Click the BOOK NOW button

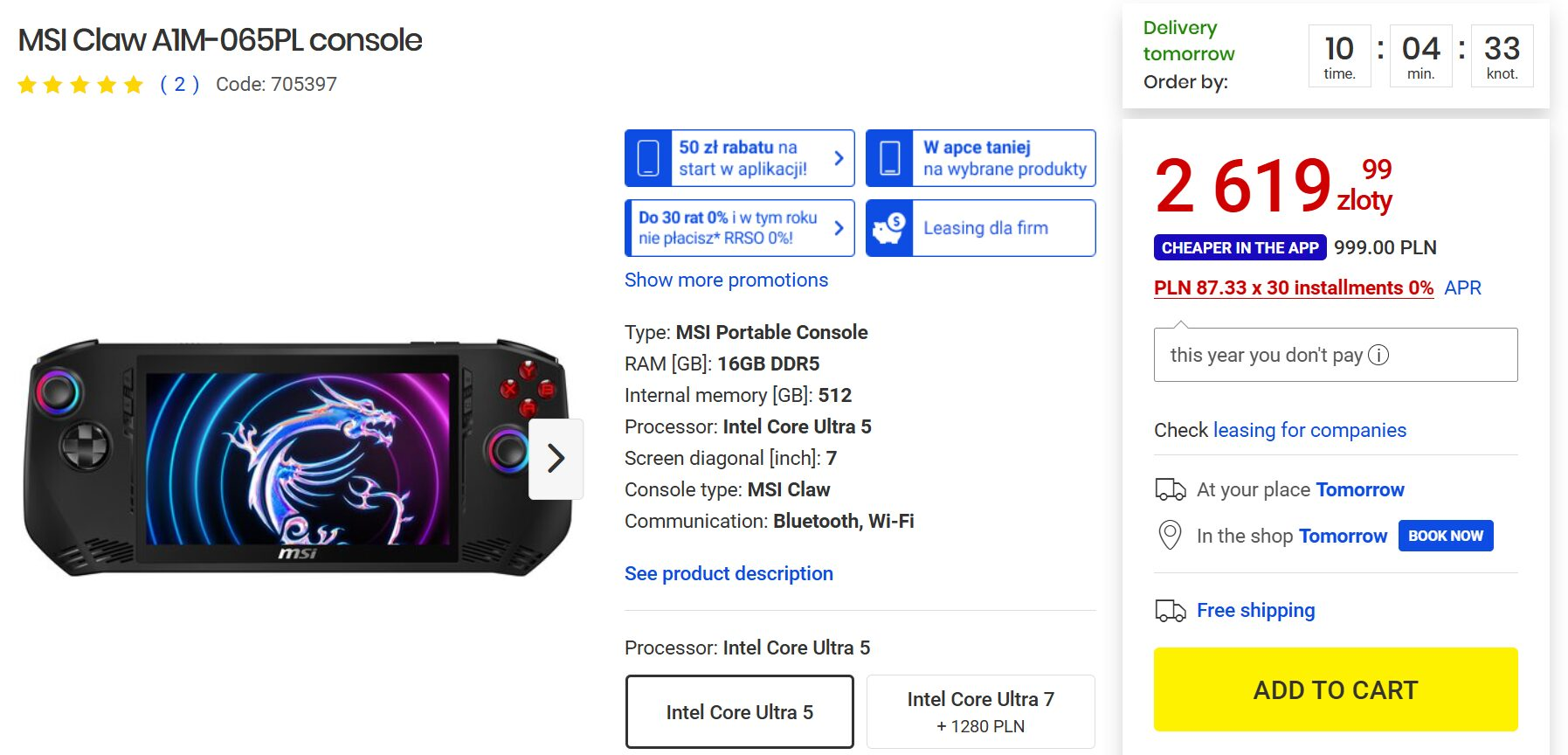1446,536
